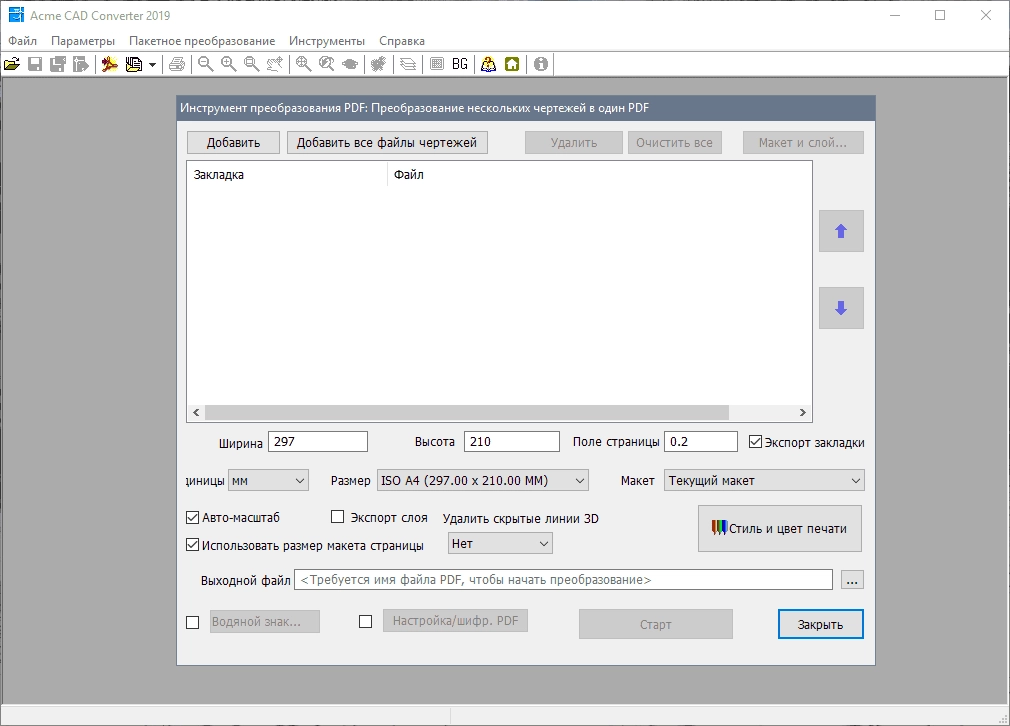Click the Высота input field
Viewport: 1010px width, 726px height.
click(x=511, y=442)
